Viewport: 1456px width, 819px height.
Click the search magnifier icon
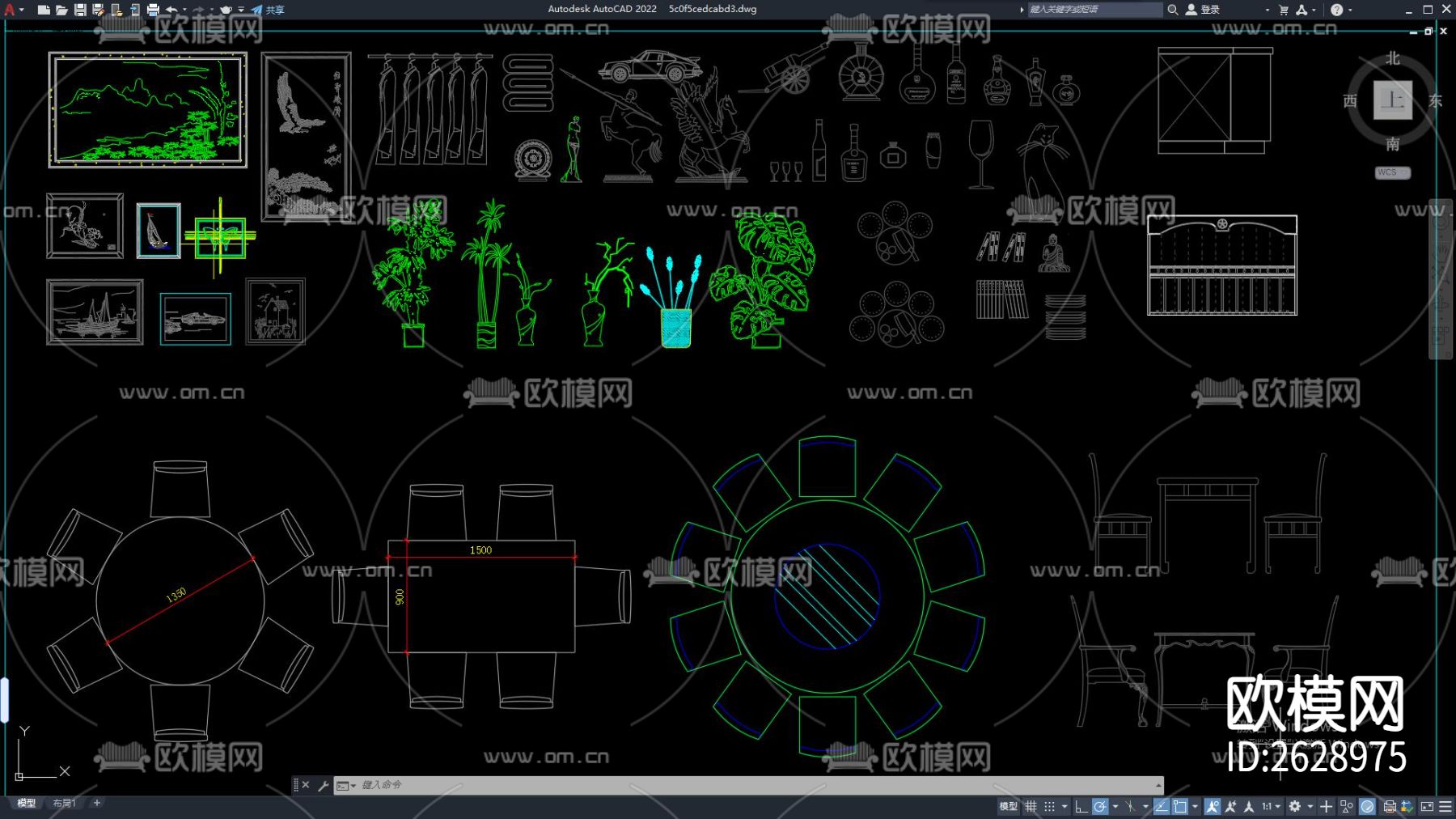(x=1172, y=10)
